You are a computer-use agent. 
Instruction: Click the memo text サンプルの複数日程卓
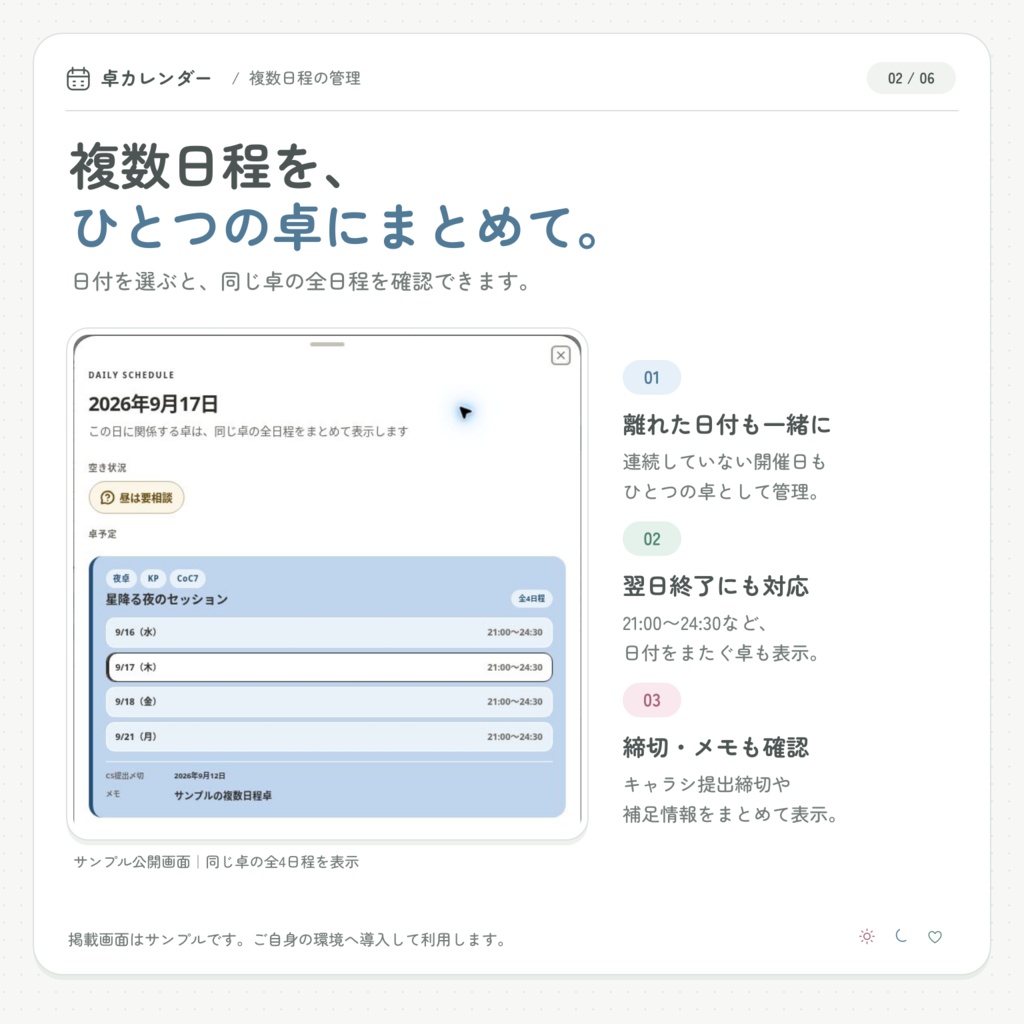[223, 795]
